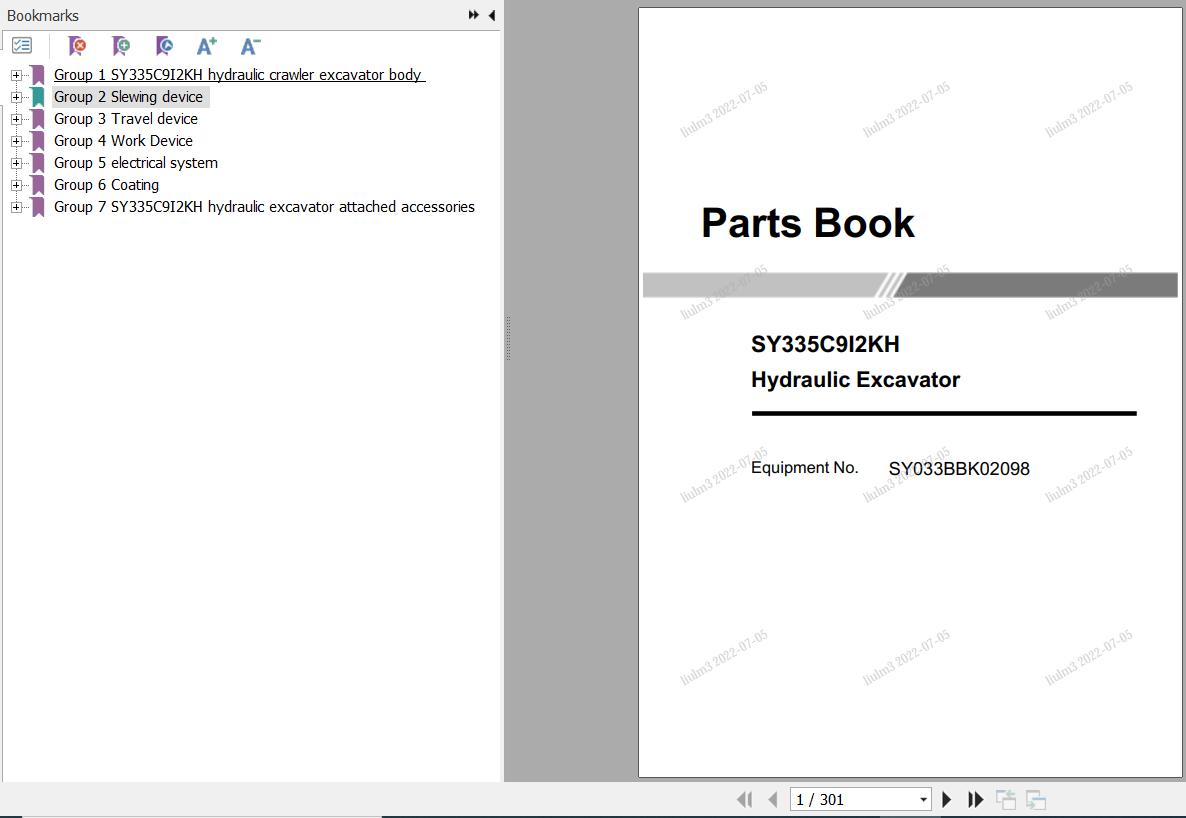This screenshot has width=1186, height=818.
Task: Open the Group 6 Coating bookmark
Action: [x=106, y=185]
